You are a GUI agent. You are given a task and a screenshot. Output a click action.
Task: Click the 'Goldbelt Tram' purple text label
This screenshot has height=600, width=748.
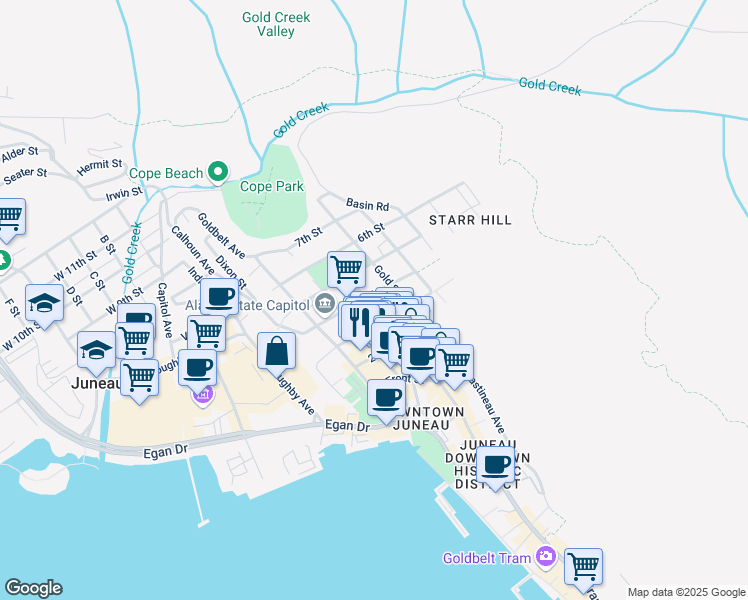point(487,558)
